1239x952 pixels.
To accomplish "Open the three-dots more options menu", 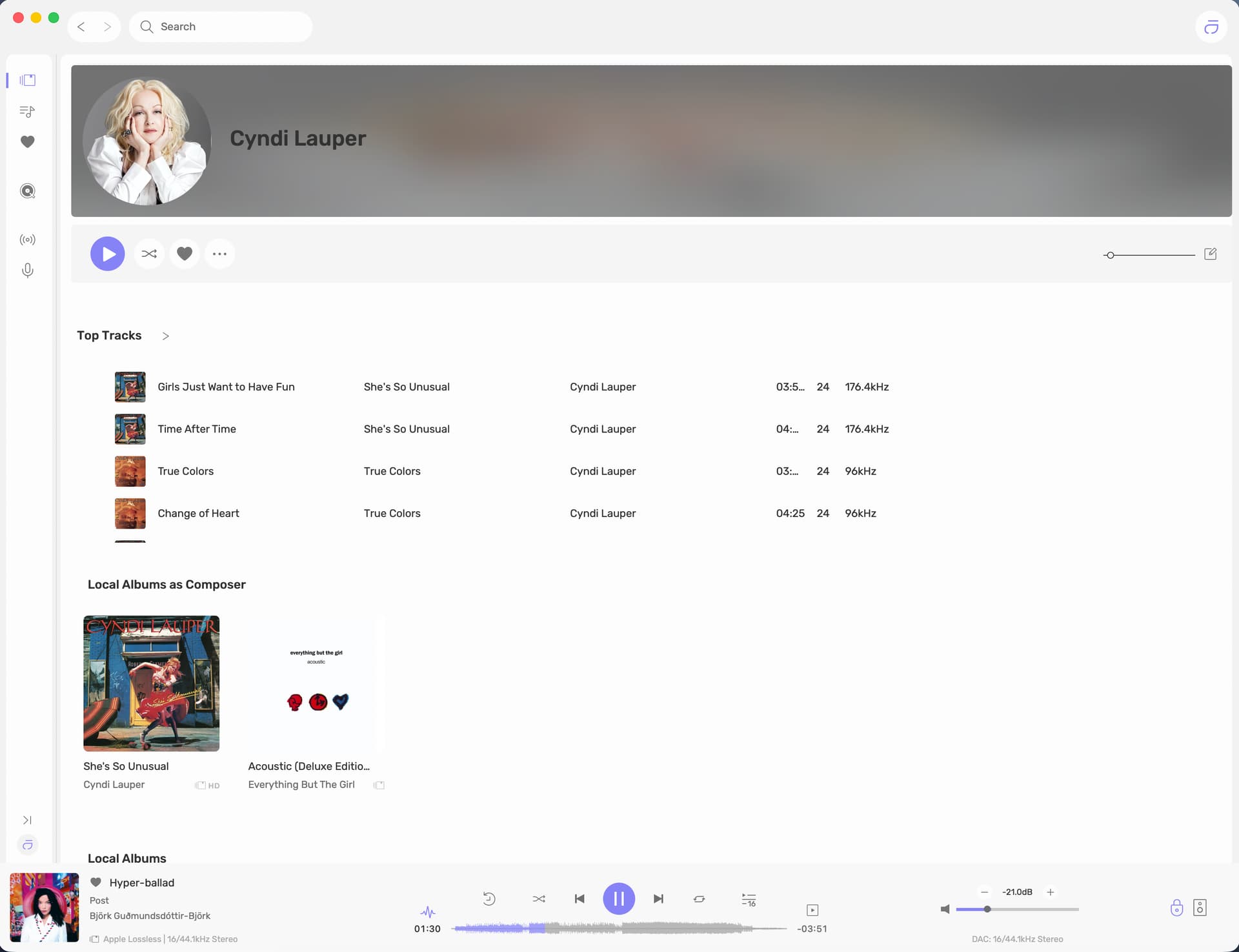I will 219,254.
